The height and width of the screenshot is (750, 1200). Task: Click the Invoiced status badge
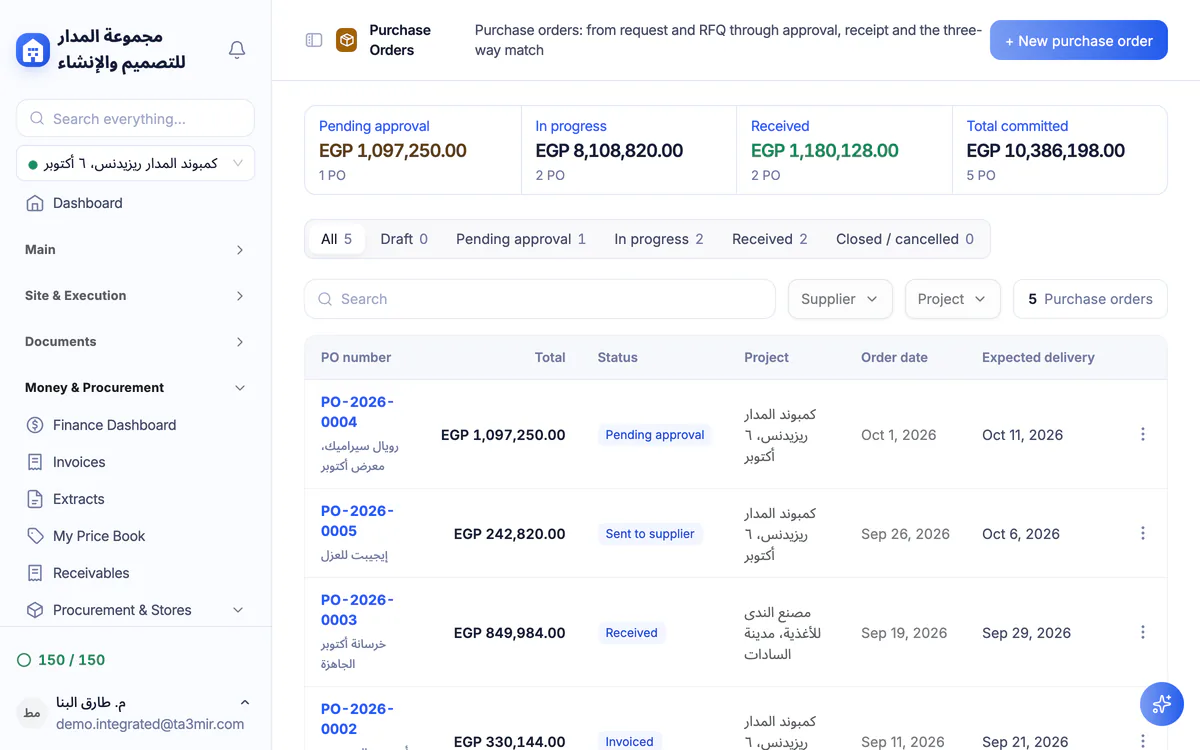[629, 741]
